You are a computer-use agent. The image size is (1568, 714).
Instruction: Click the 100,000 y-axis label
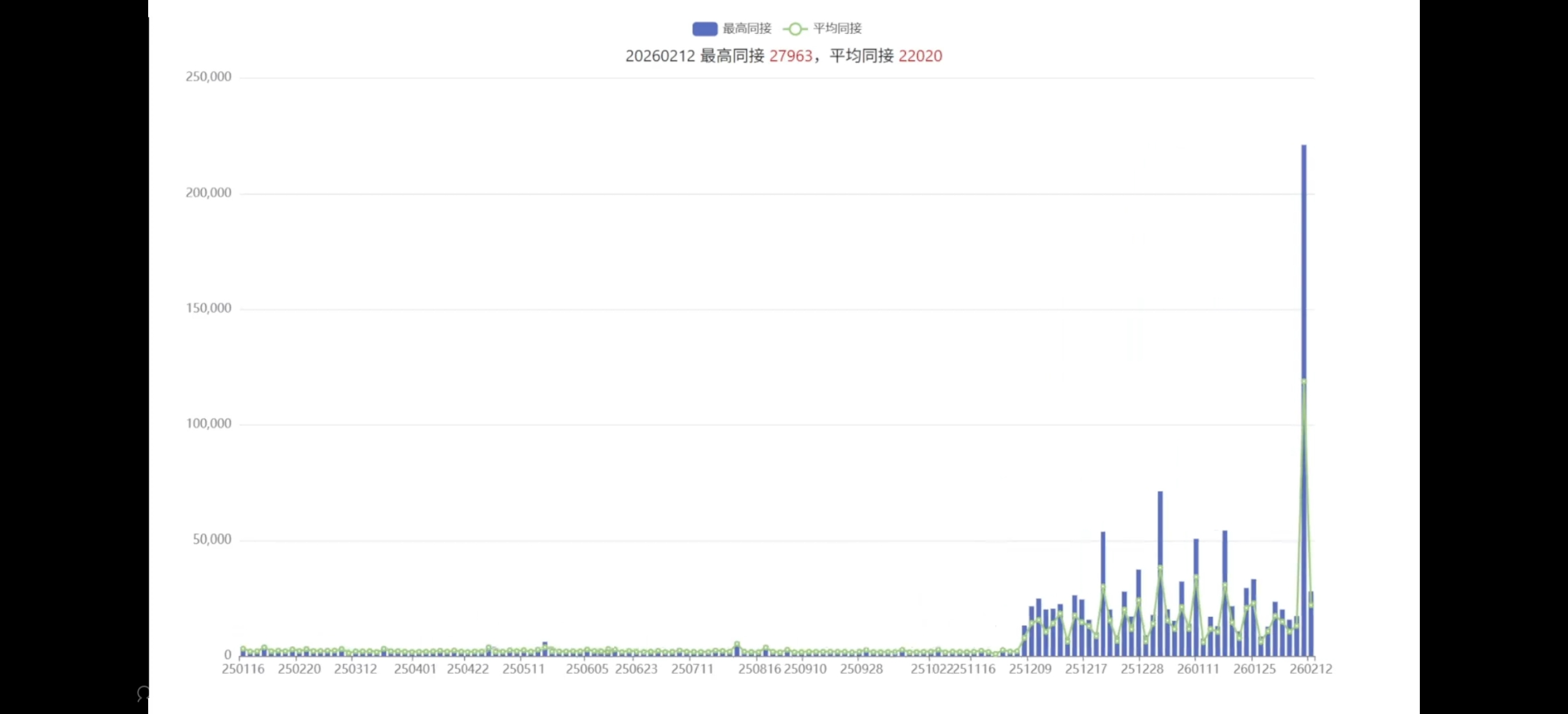coord(208,423)
